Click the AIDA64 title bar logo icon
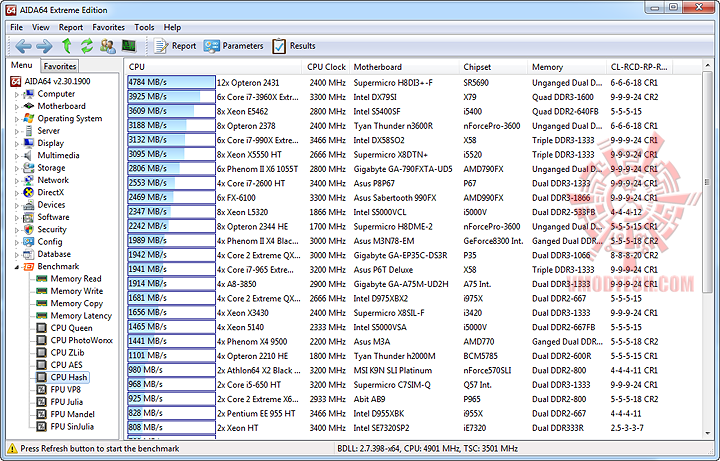Viewport: 720px width, 461px height. (11, 10)
